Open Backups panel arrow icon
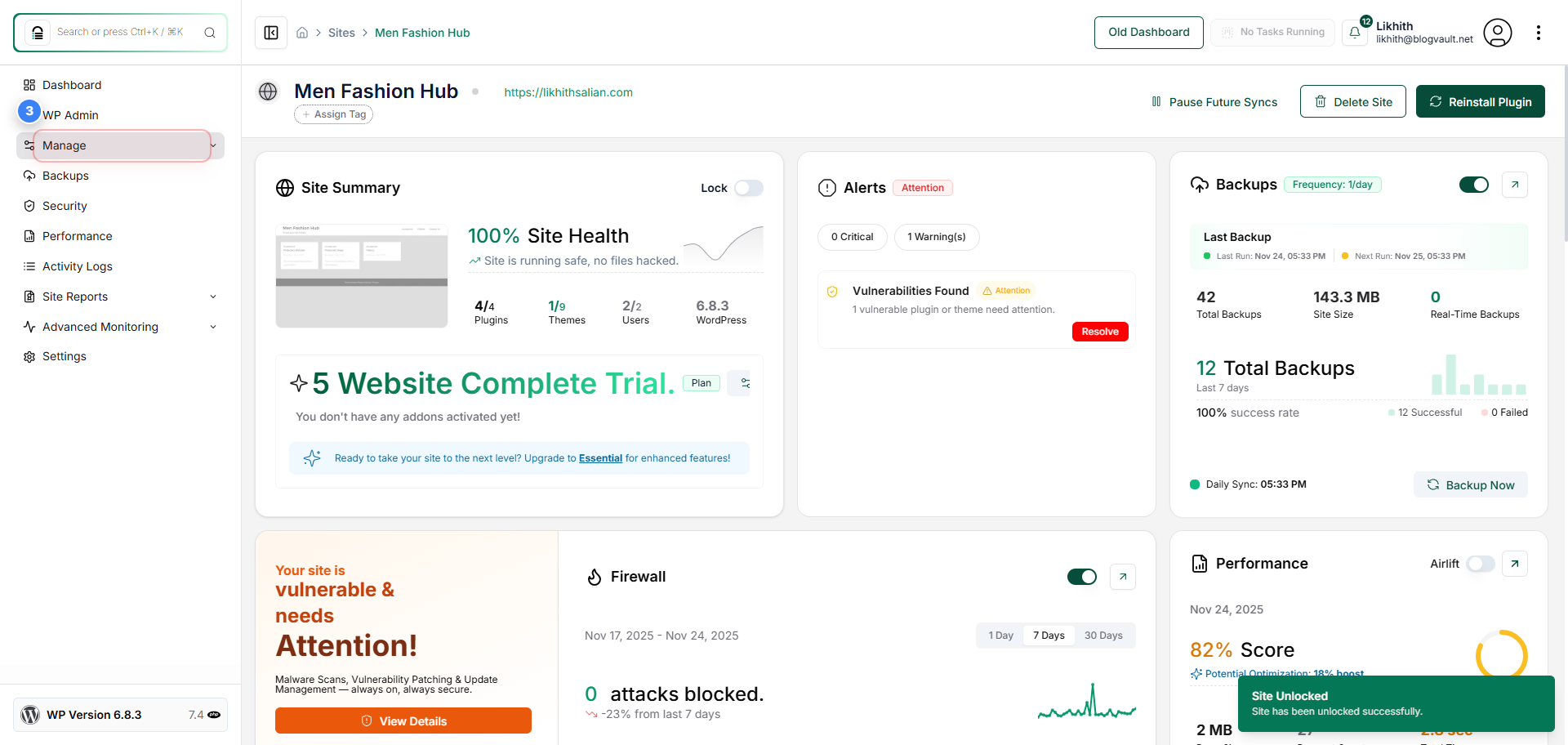 click(1515, 185)
